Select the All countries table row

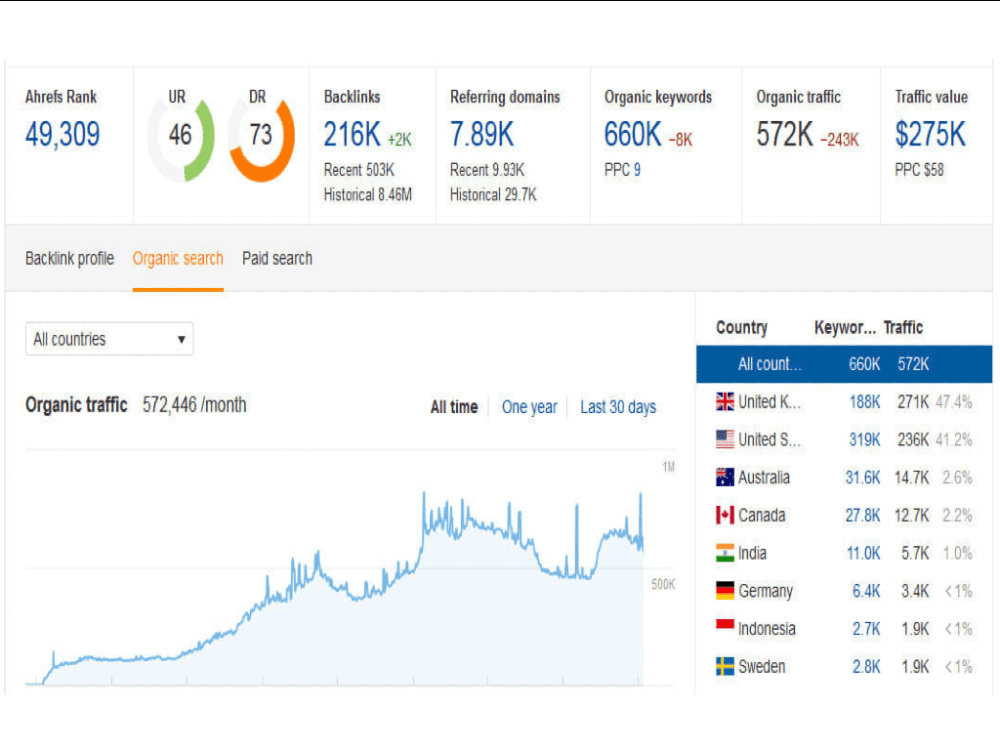click(x=844, y=364)
